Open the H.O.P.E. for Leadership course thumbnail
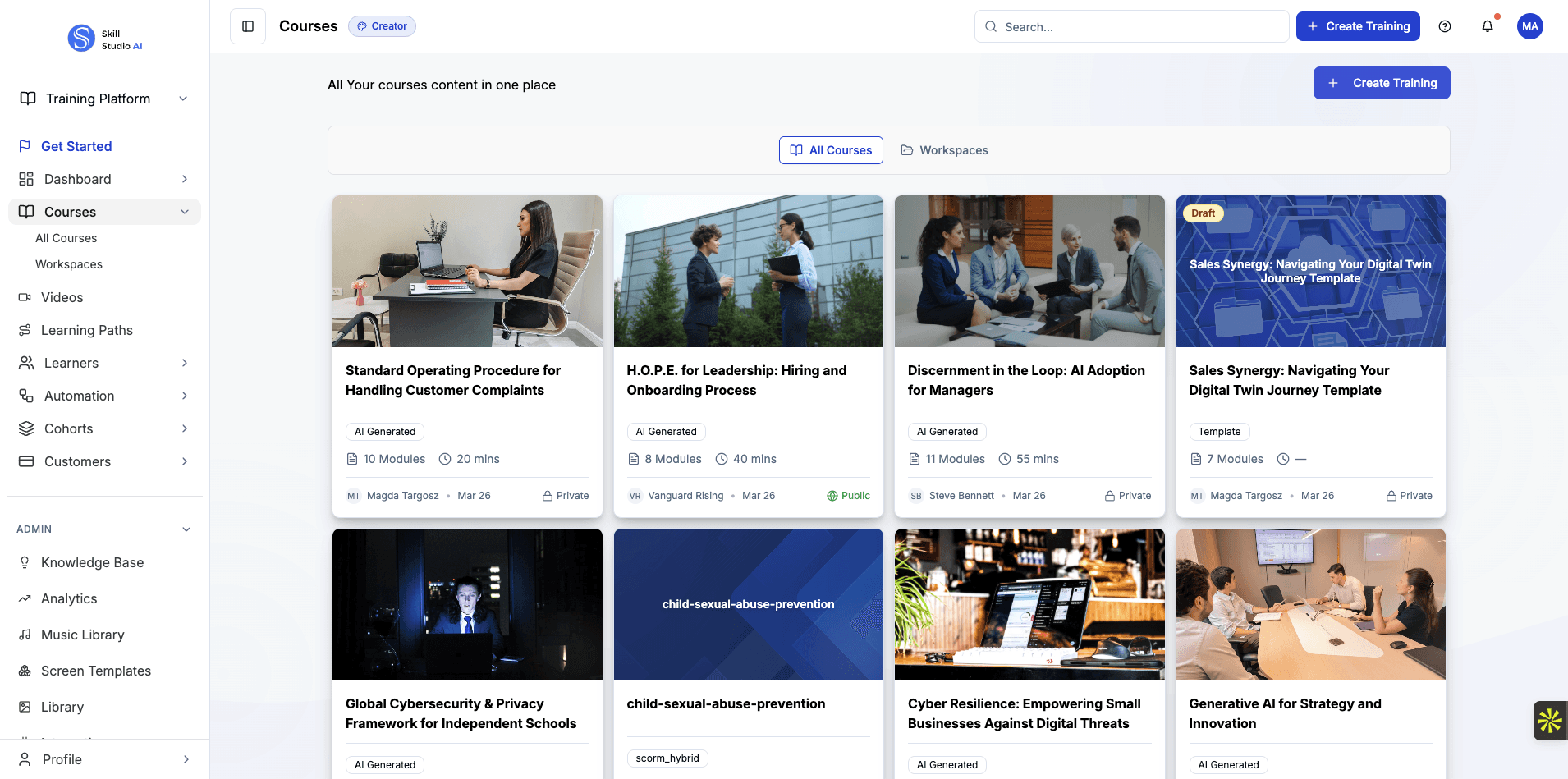This screenshot has height=779, width=1568. 748,271
